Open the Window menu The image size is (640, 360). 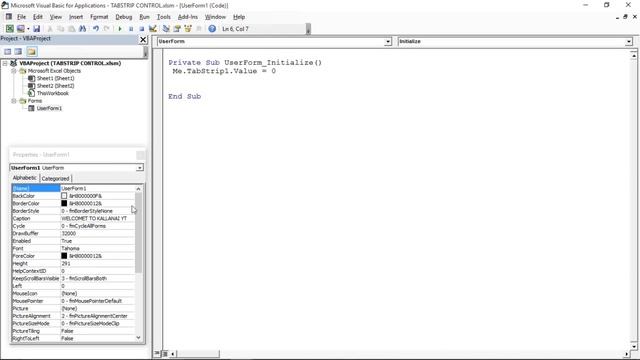(x=215, y=17)
